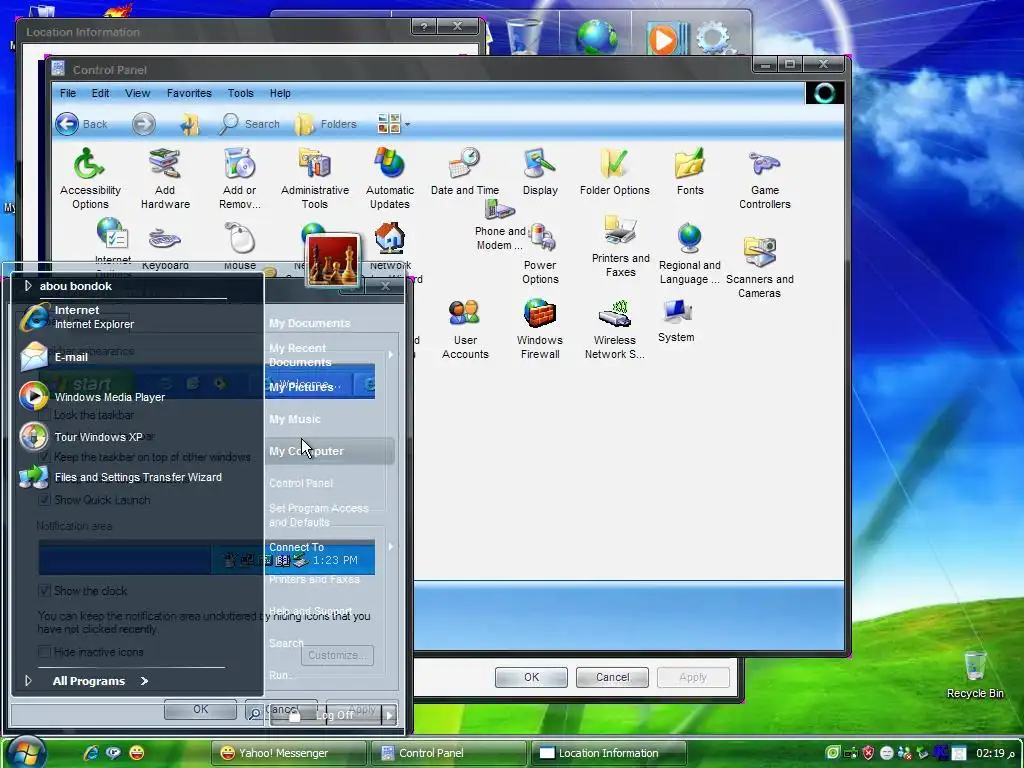
Task: Toggle Hide inactive icons checkbox
Action: coord(44,651)
